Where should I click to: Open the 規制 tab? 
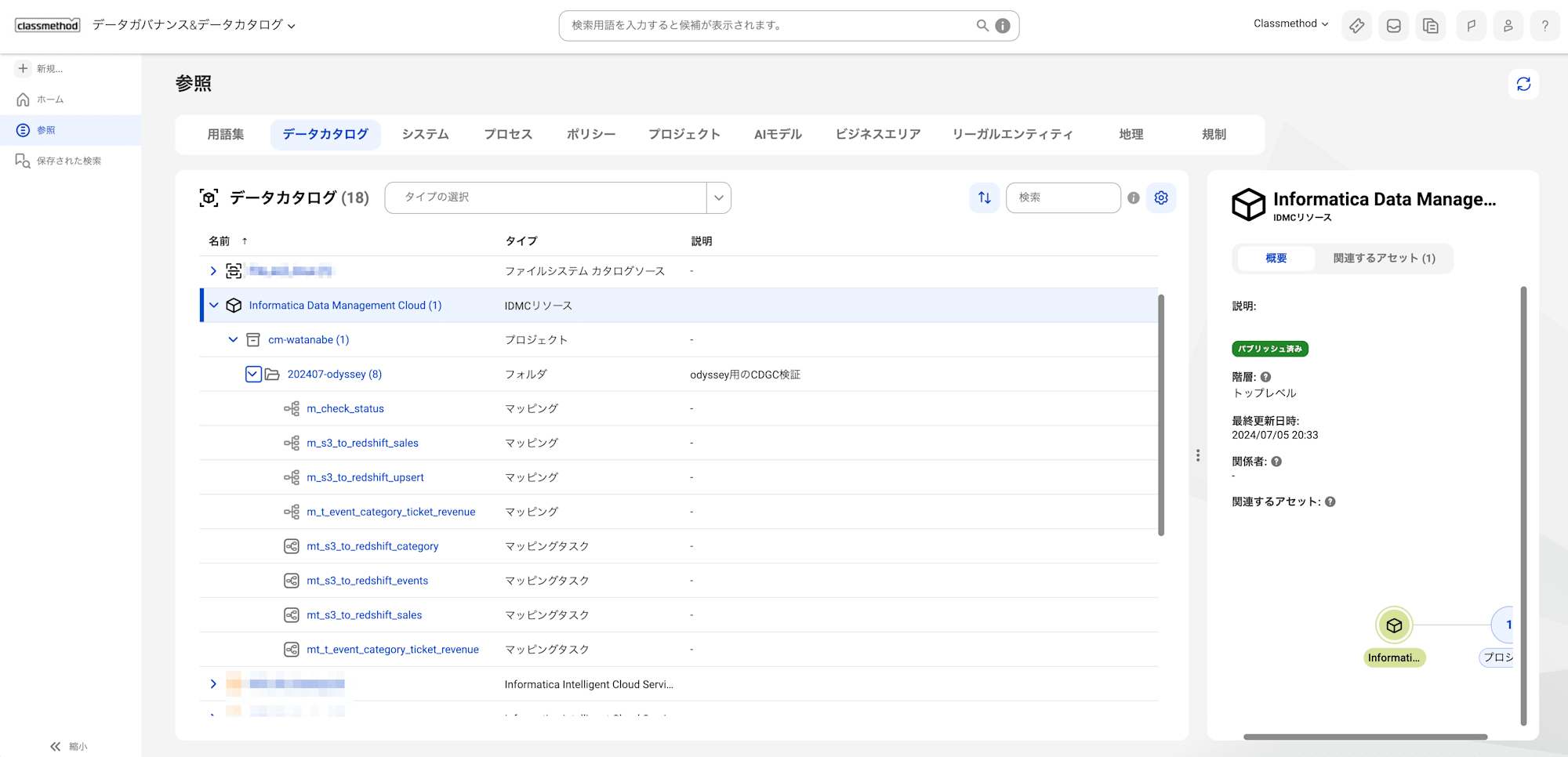point(1214,135)
